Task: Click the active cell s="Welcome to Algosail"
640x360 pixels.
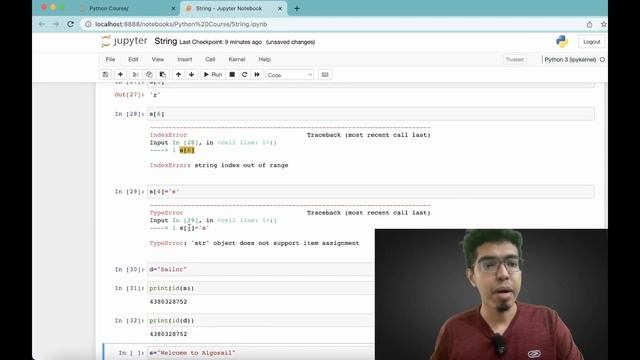Action: coord(260,353)
